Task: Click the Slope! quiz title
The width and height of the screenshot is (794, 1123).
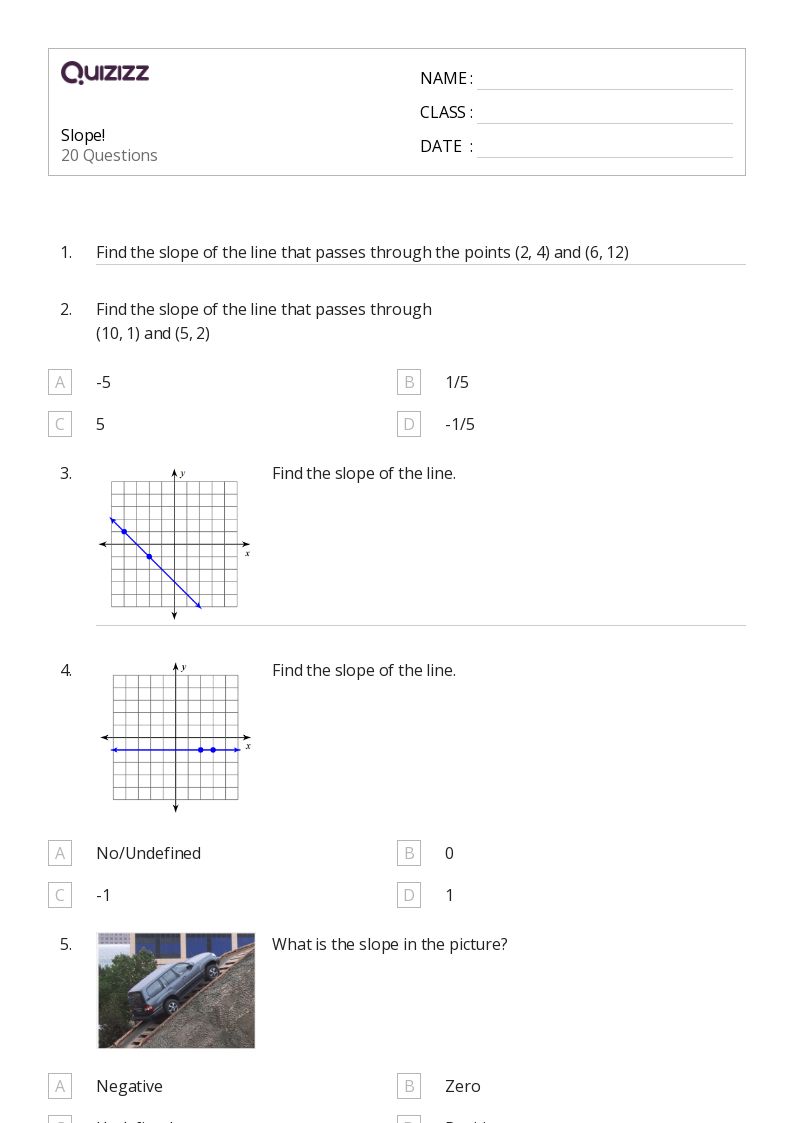Action: pyautogui.click(x=83, y=135)
